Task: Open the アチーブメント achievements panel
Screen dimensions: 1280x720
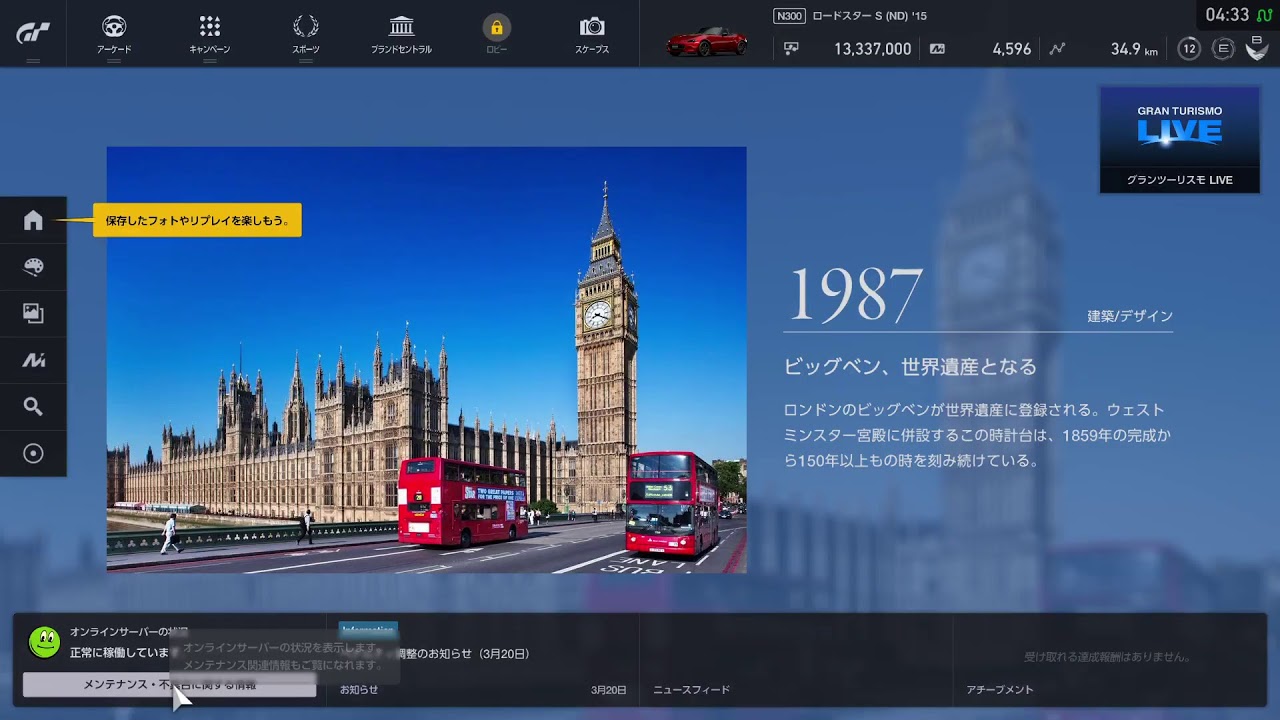Action: [x=1108, y=660]
